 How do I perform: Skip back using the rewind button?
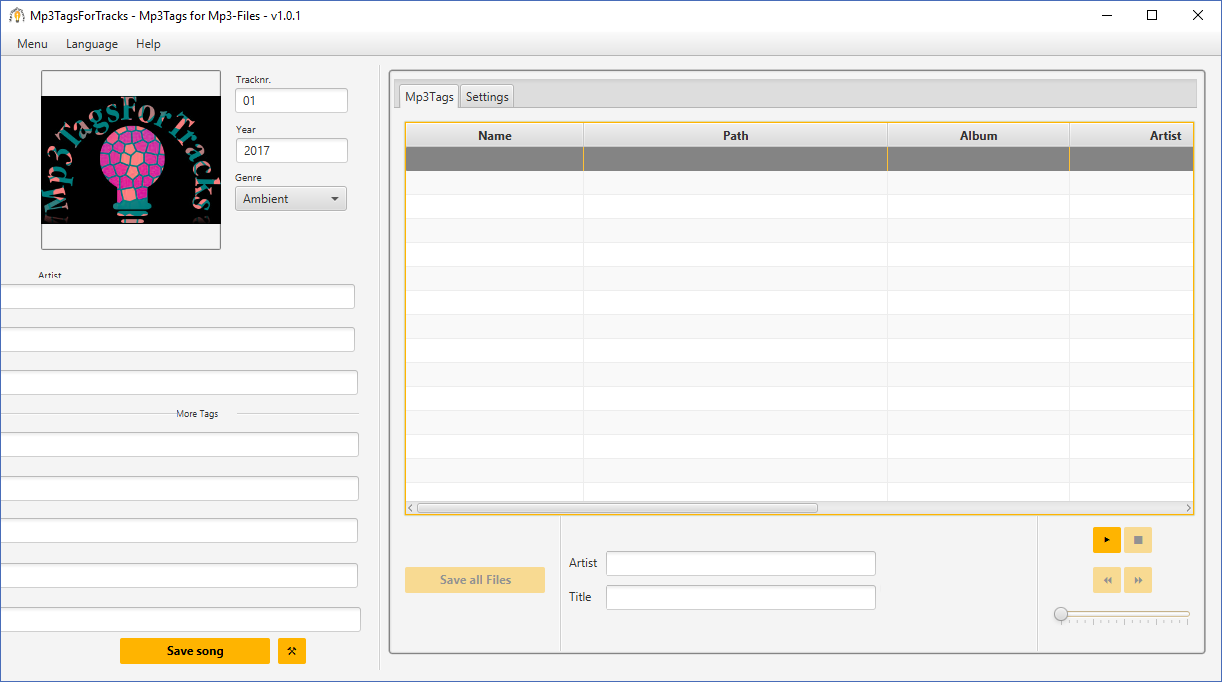pos(1106,580)
